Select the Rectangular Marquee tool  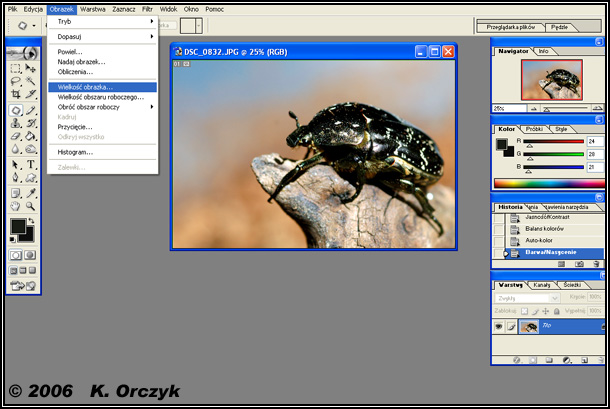(x=16, y=68)
